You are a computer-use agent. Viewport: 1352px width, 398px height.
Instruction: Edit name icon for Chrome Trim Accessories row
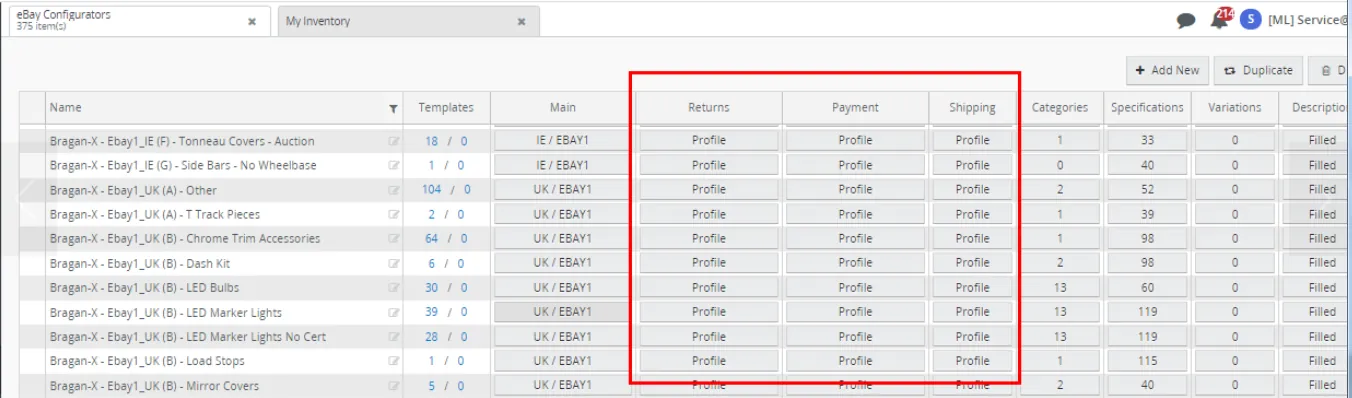coord(394,239)
